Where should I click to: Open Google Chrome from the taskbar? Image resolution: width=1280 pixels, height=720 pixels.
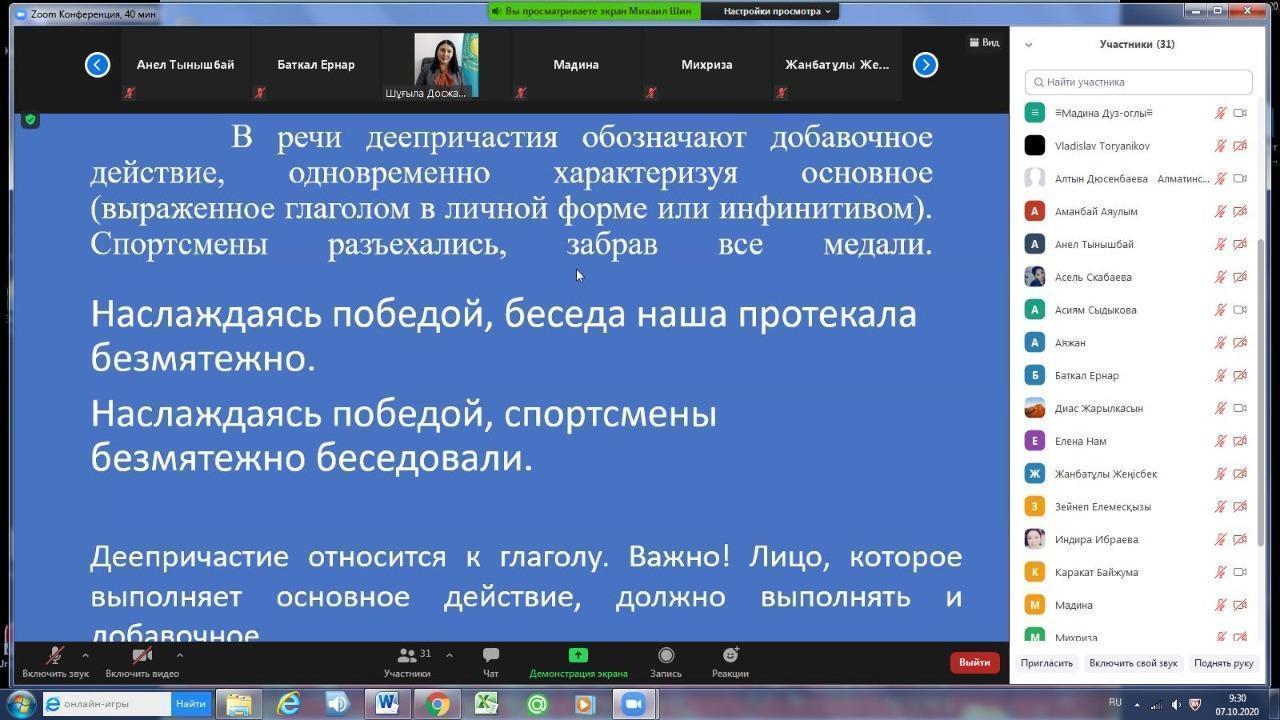point(437,704)
